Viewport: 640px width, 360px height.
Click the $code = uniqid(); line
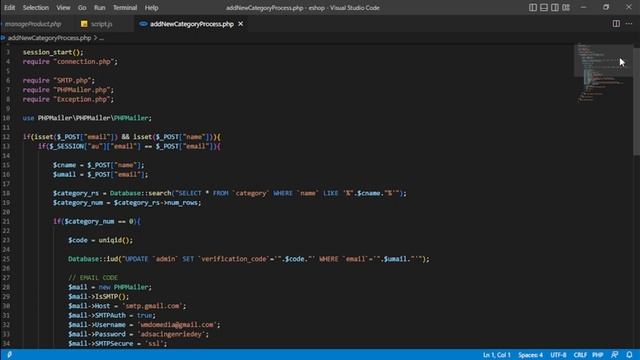[x=100, y=240]
